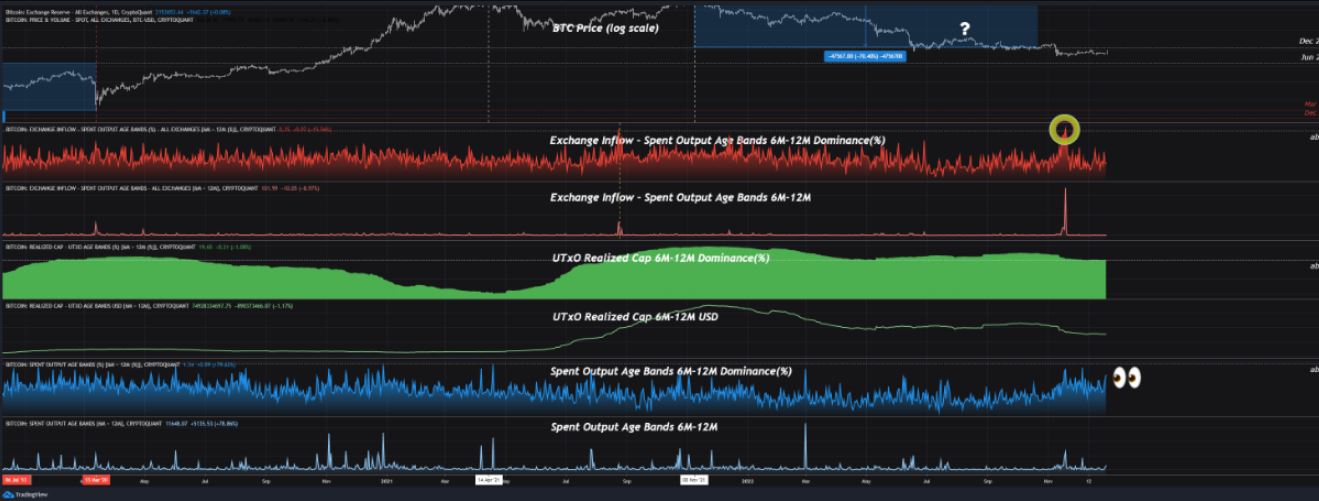Click the white question mark annotation
The width and height of the screenshot is (1319, 501).
[x=964, y=29]
